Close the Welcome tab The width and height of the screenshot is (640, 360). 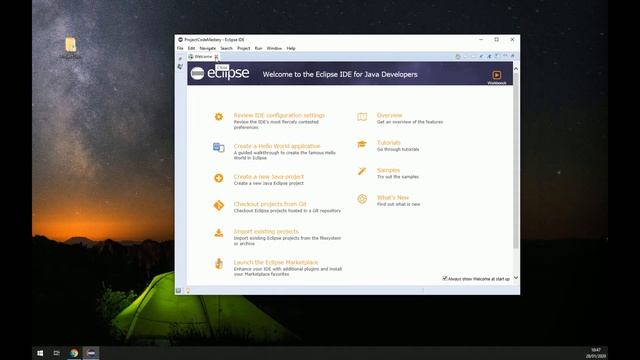point(216,57)
